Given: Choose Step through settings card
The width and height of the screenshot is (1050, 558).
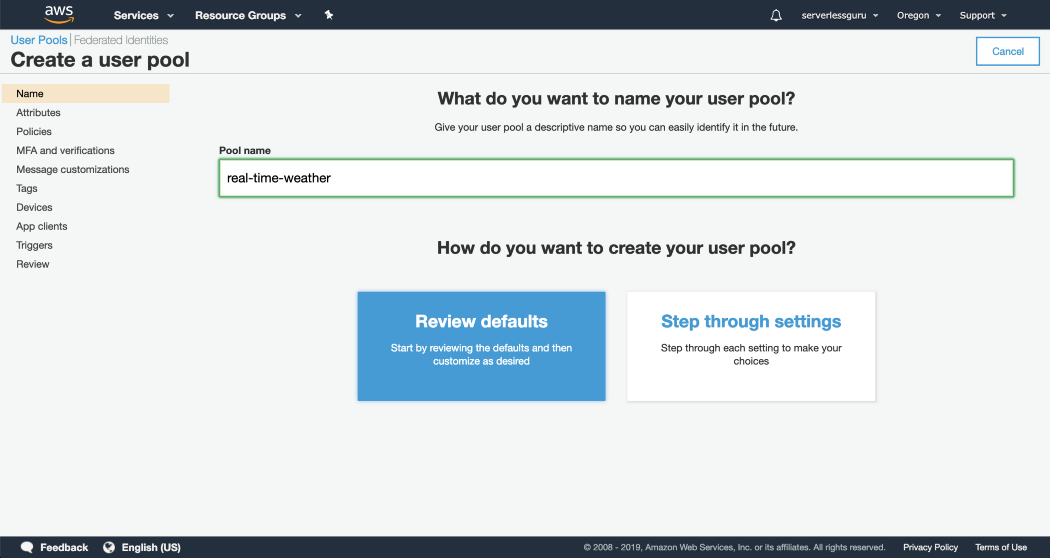Looking at the screenshot, I should point(751,346).
